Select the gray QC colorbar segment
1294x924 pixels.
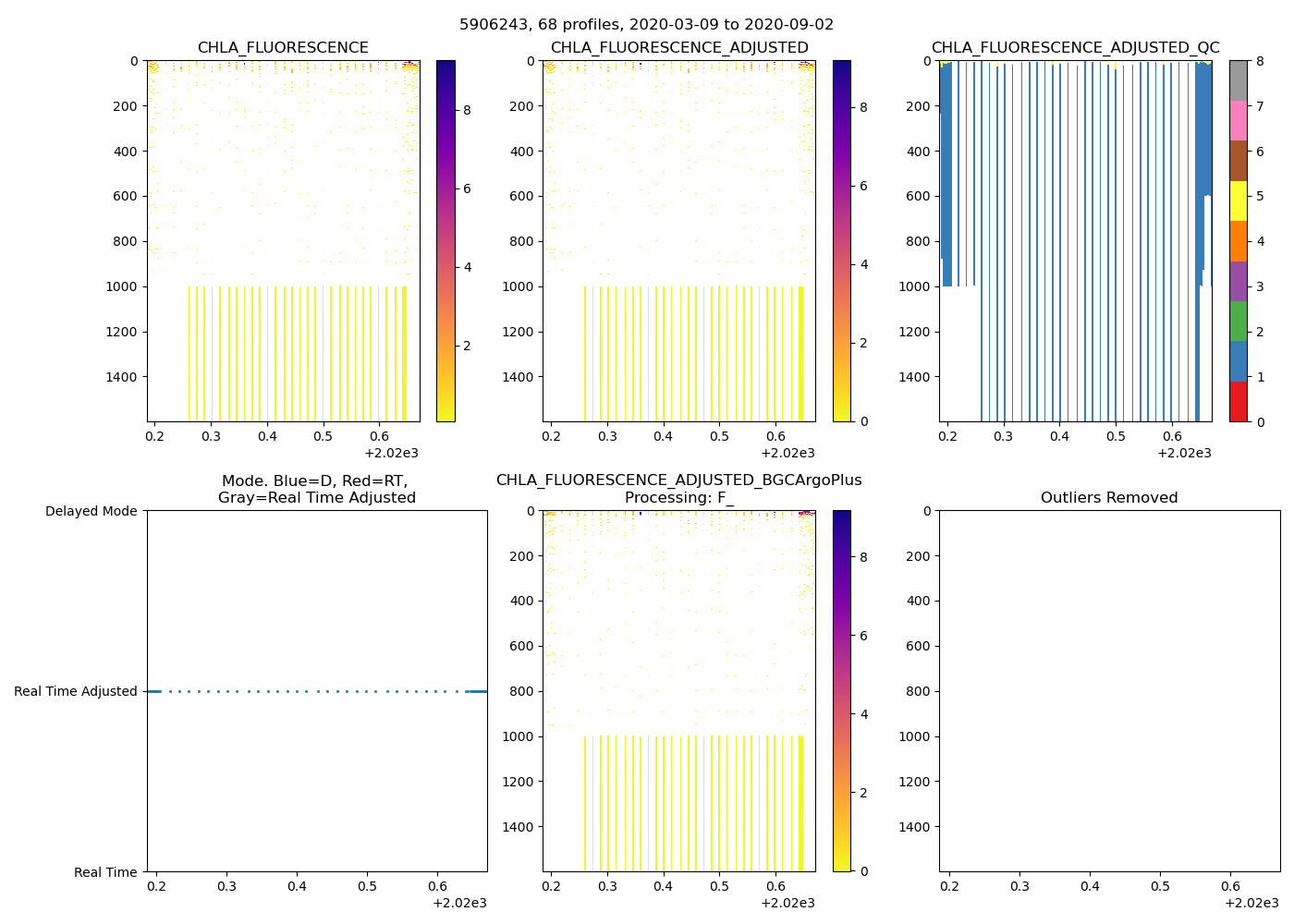(1238, 81)
